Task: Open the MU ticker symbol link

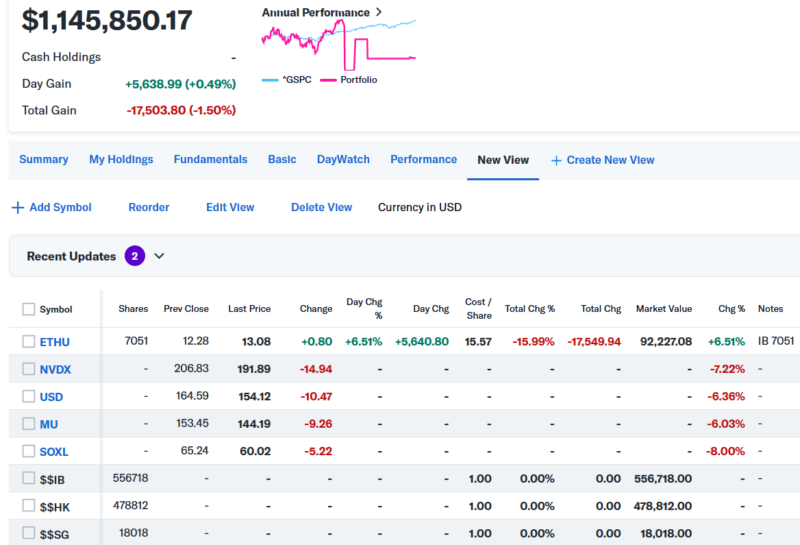Action: tap(48, 424)
